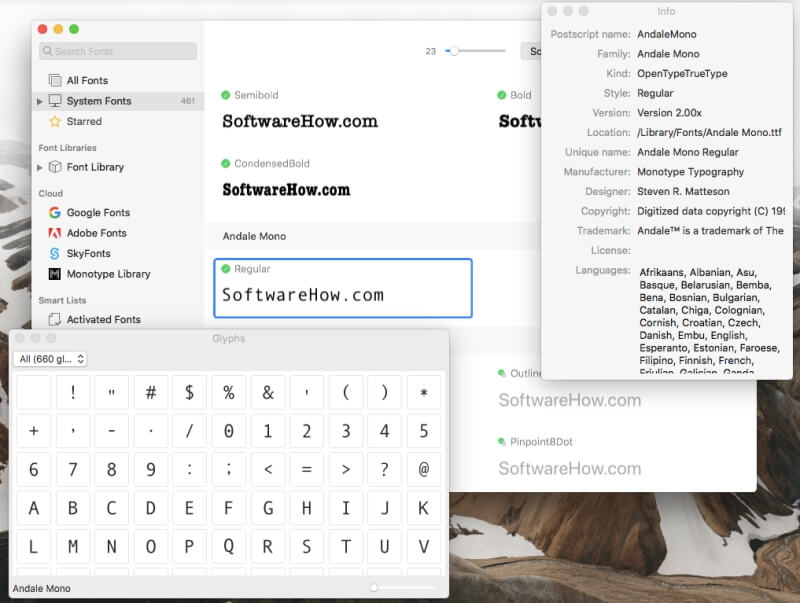Click the SkyFonts S icon

pos(55,254)
